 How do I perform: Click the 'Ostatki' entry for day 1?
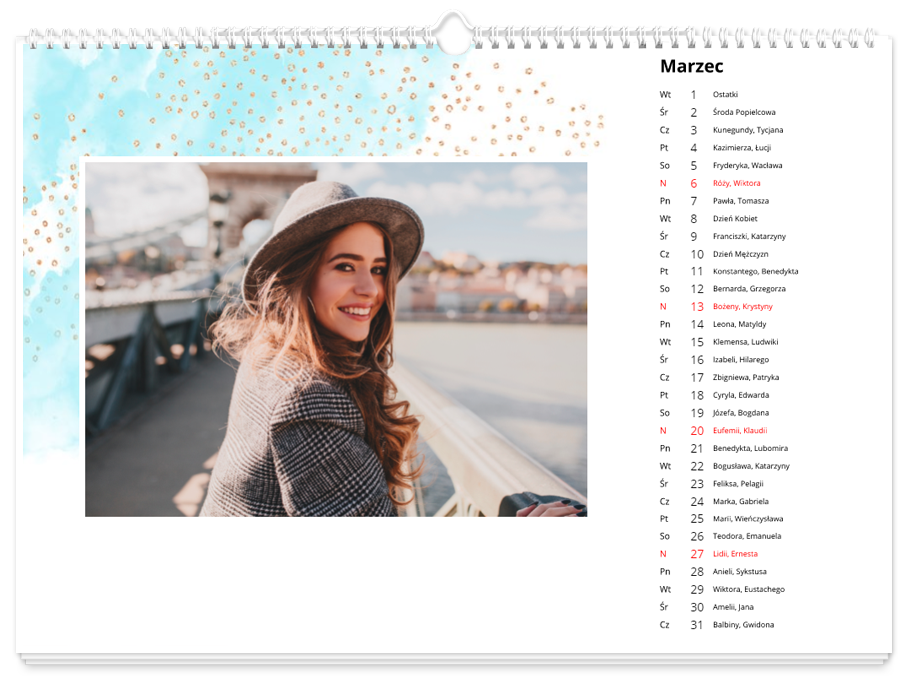click(x=725, y=94)
